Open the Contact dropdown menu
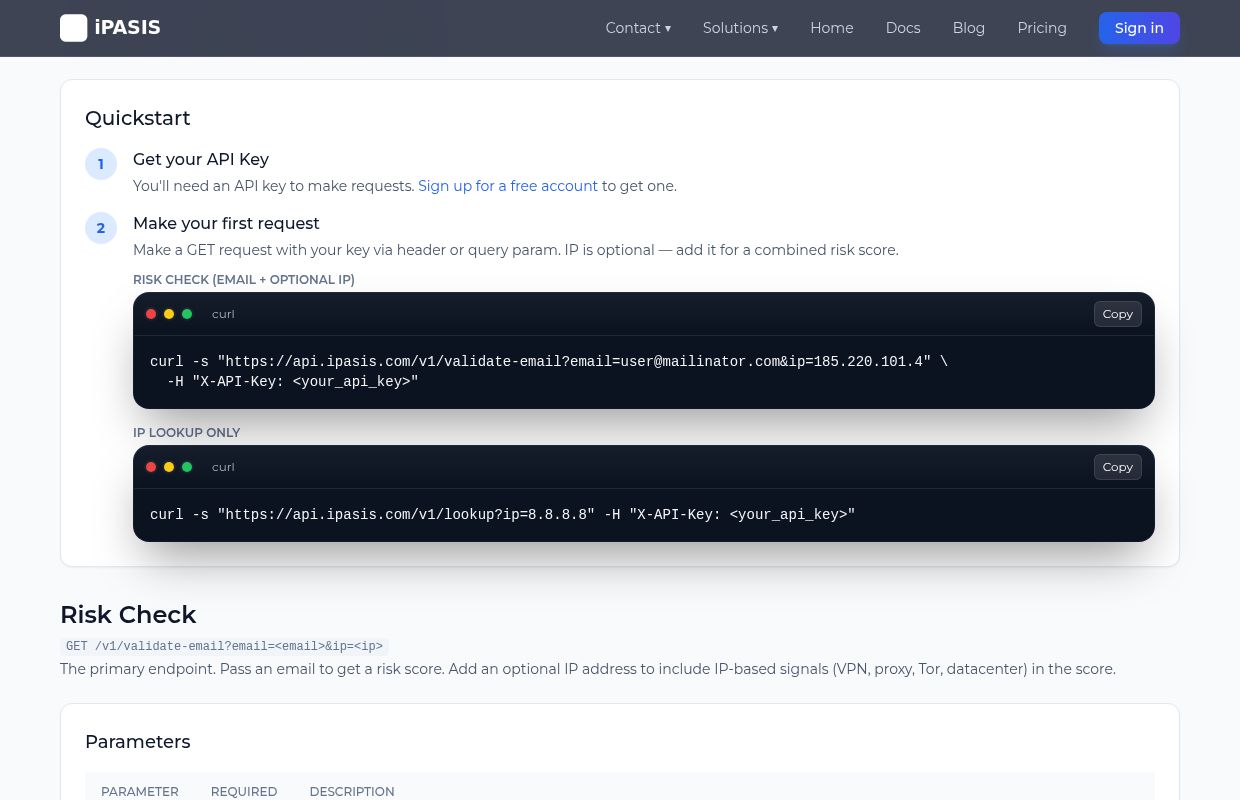This screenshot has width=1240, height=800. [638, 28]
